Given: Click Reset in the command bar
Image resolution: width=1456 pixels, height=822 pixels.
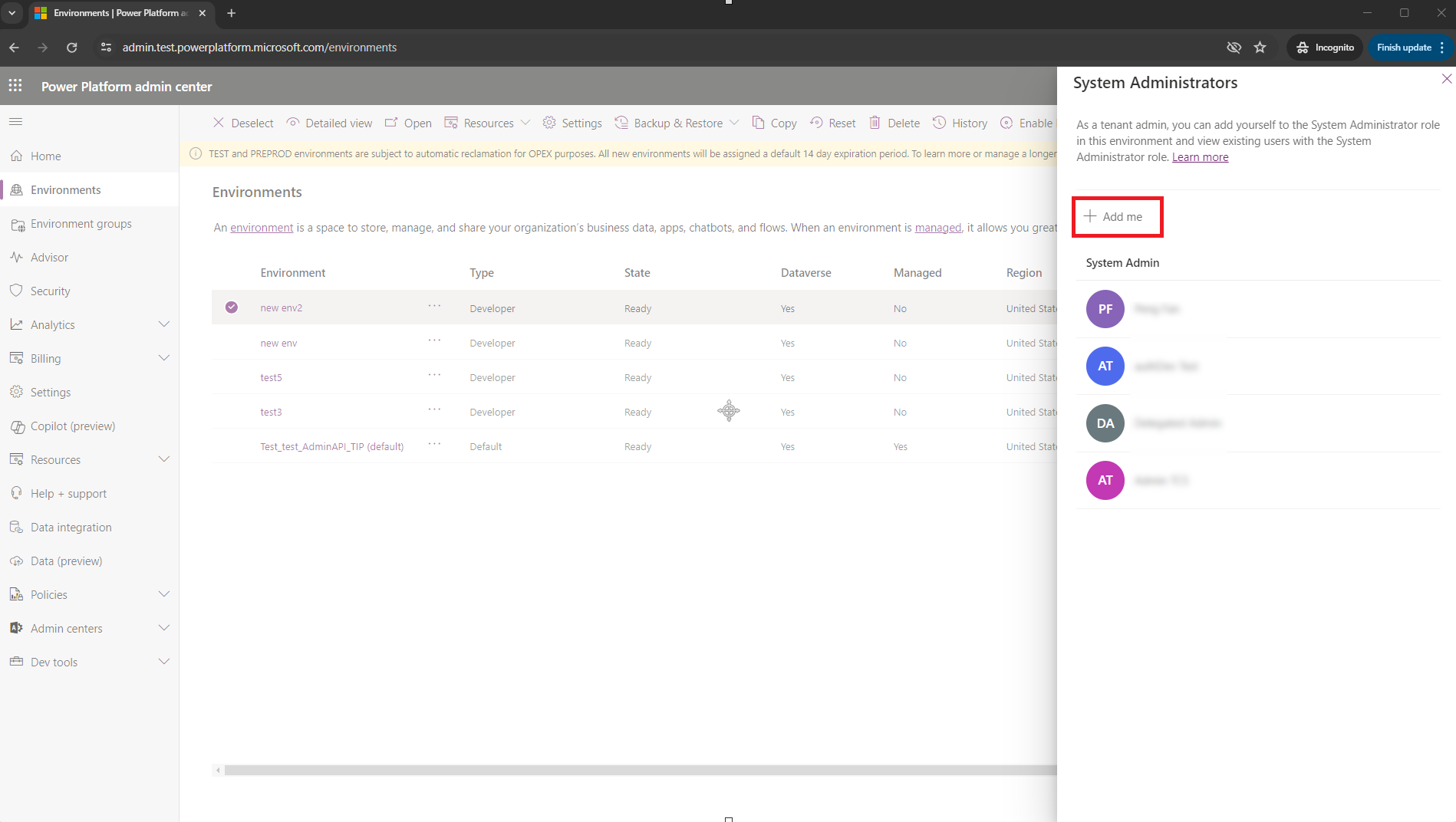Looking at the screenshot, I should (832, 123).
